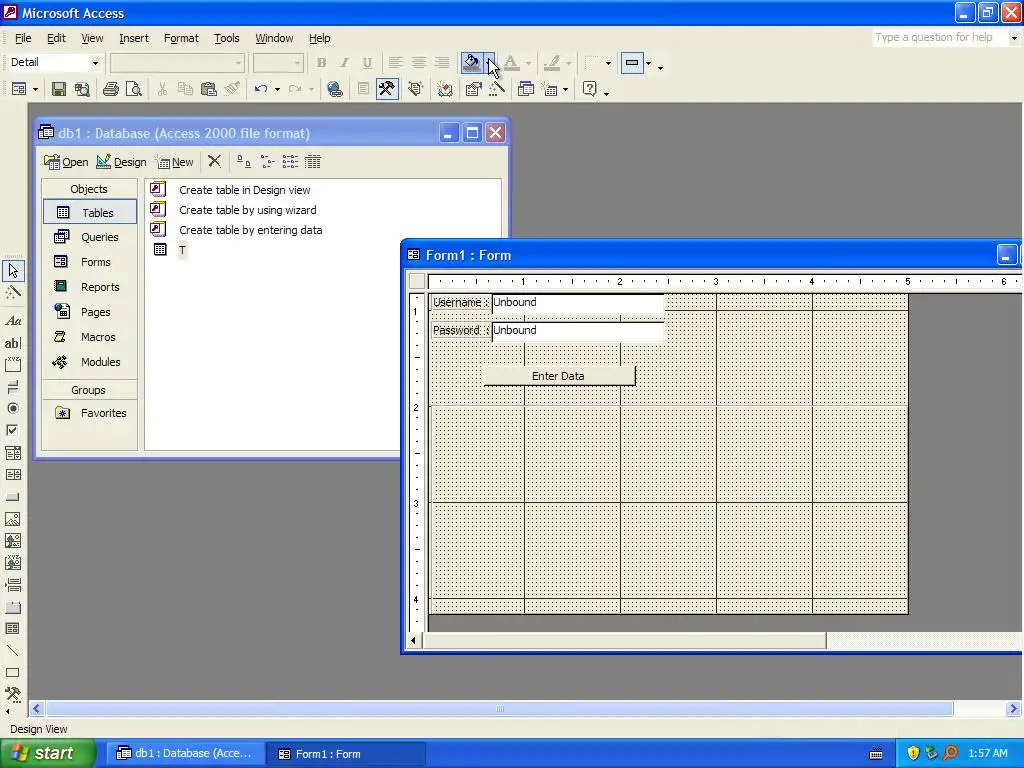The height and width of the screenshot is (768, 1024).
Task: Click the Save icon in the toolbar
Action: pyautogui.click(x=59, y=89)
